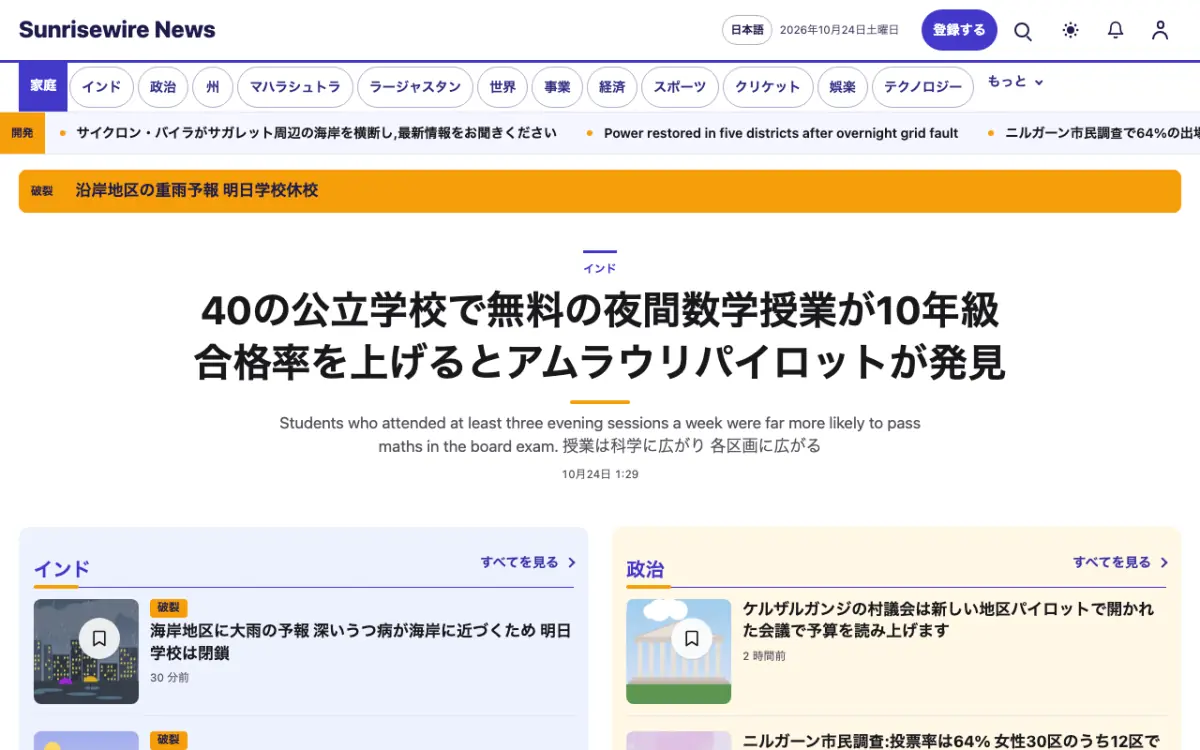
Task: Select the スポーツ navigation tab
Action: [680, 87]
